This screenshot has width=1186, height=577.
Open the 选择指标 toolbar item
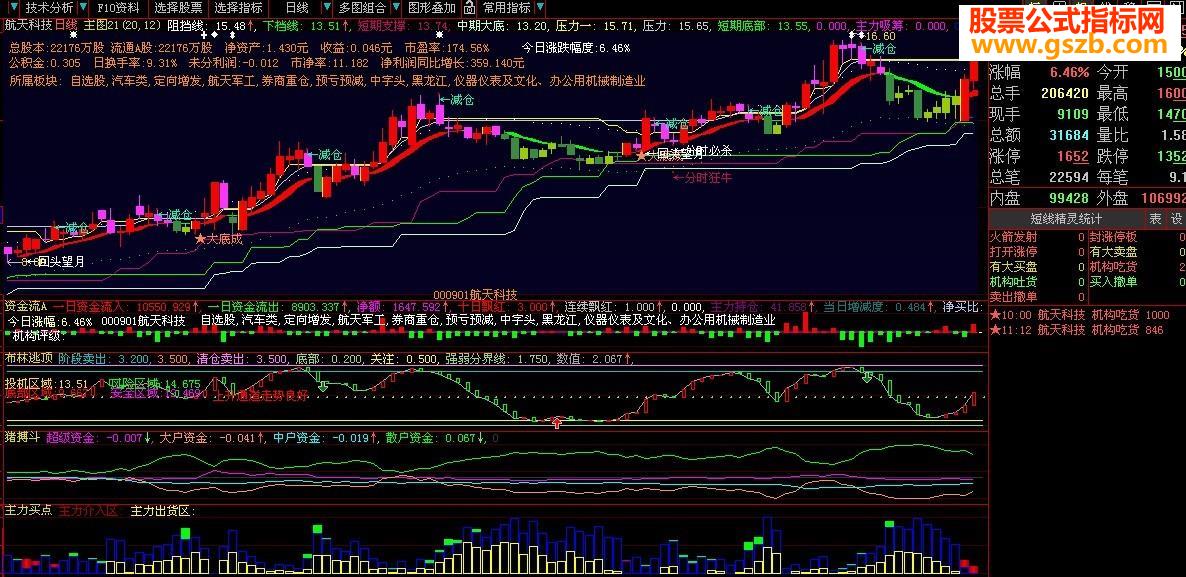pyautogui.click(x=238, y=8)
